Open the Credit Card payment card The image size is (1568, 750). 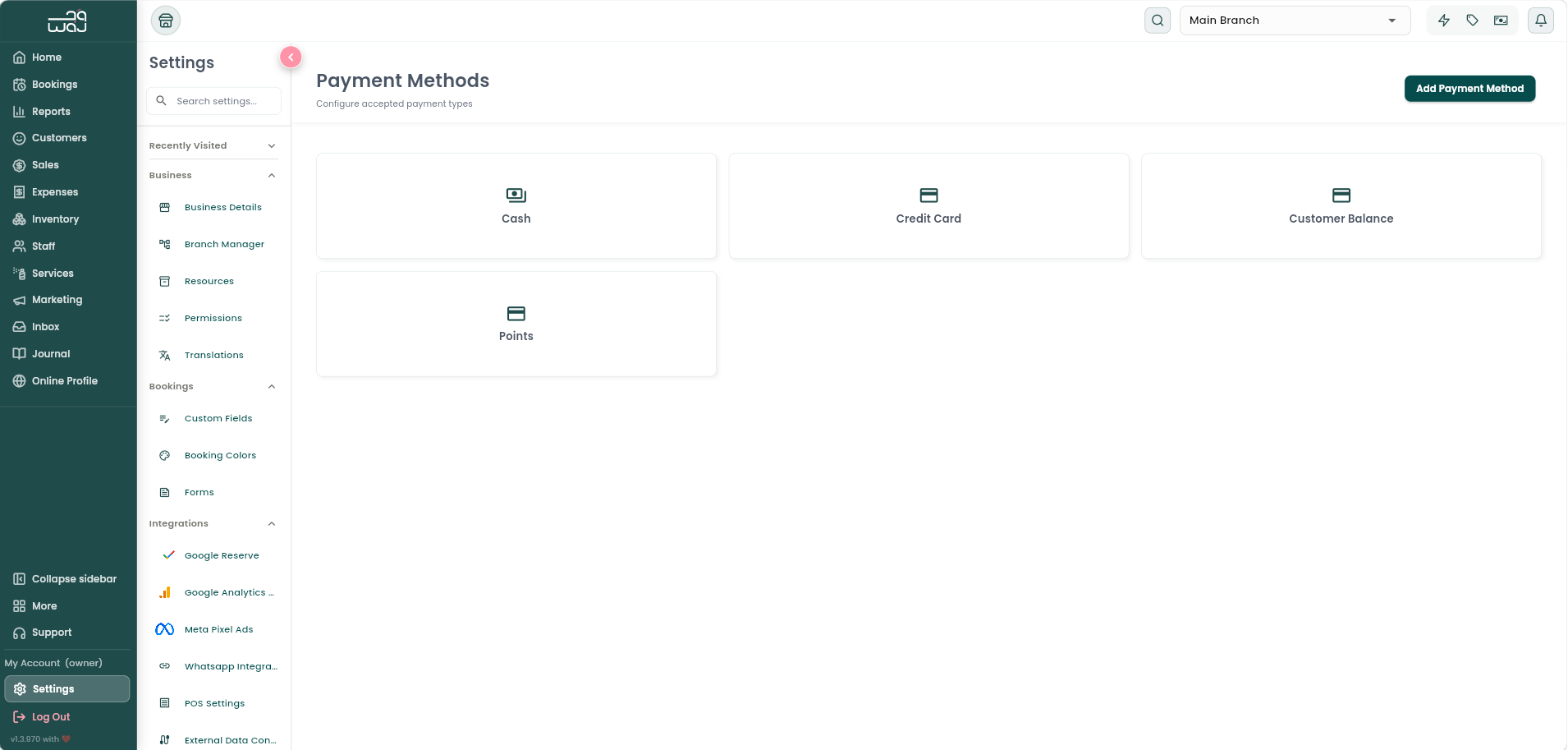coord(928,206)
